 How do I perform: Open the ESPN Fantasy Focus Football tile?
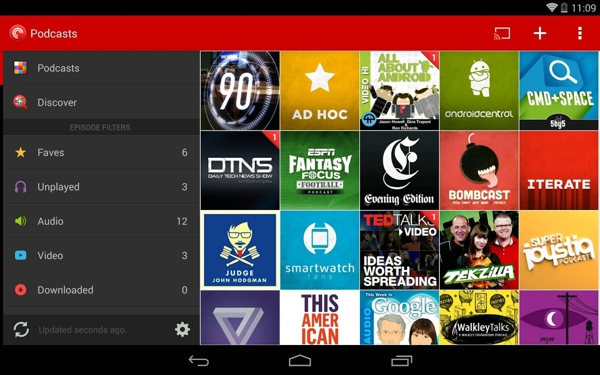pyautogui.click(x=320, y=170)
